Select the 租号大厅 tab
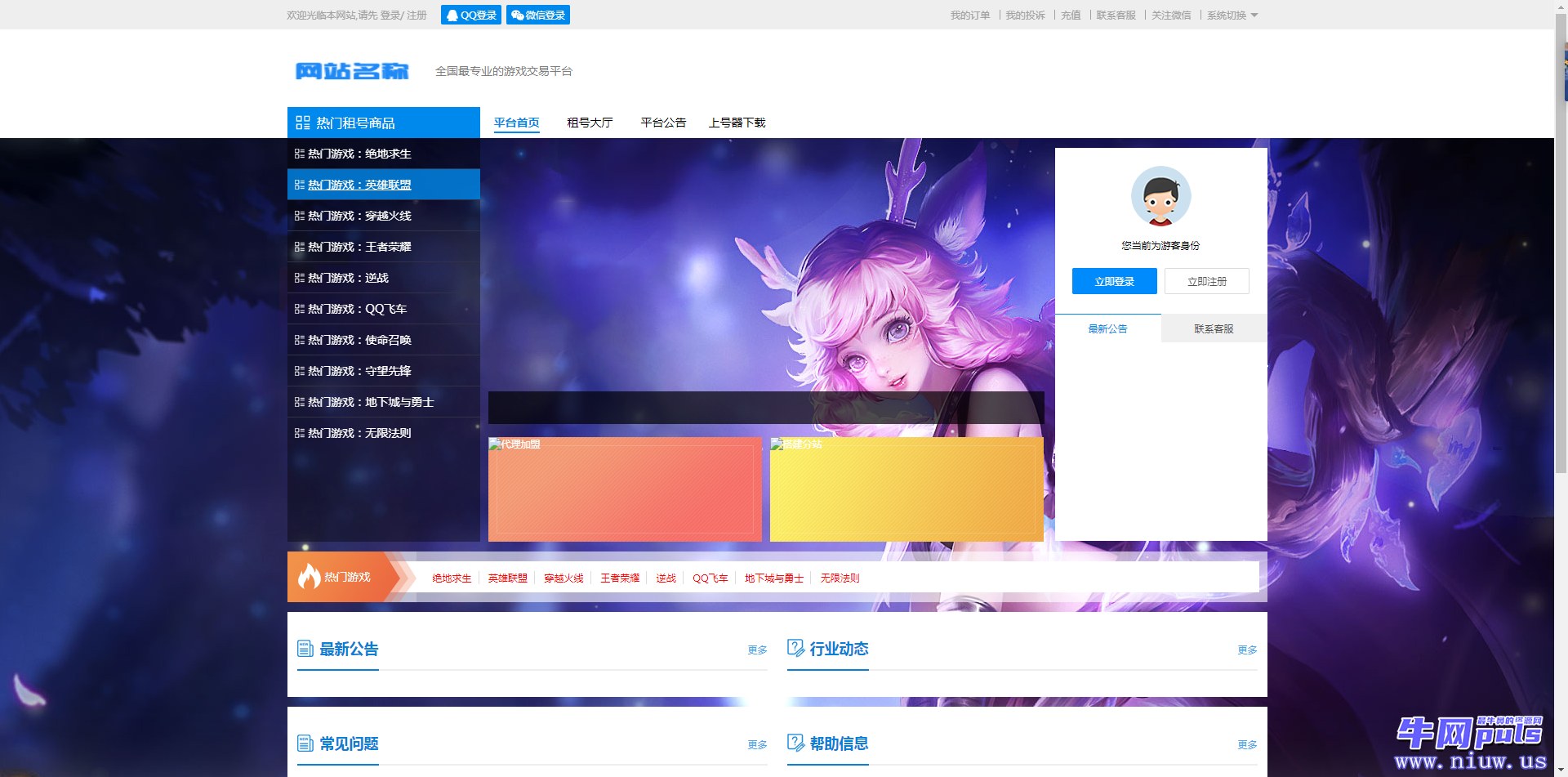Viewport: 1568px width, 777px height. tap(590, 123)
